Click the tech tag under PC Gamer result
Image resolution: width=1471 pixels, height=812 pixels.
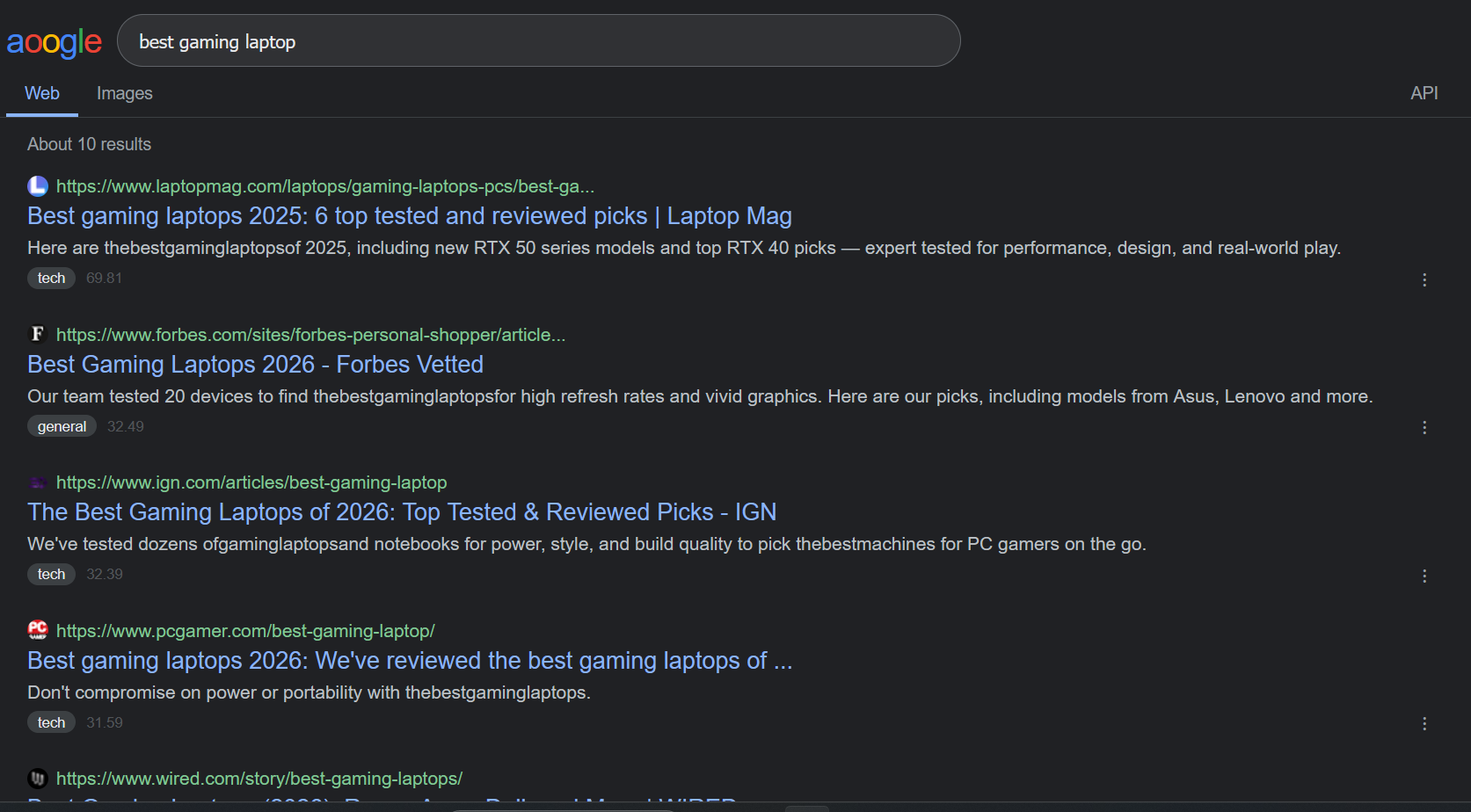(51, 722)
